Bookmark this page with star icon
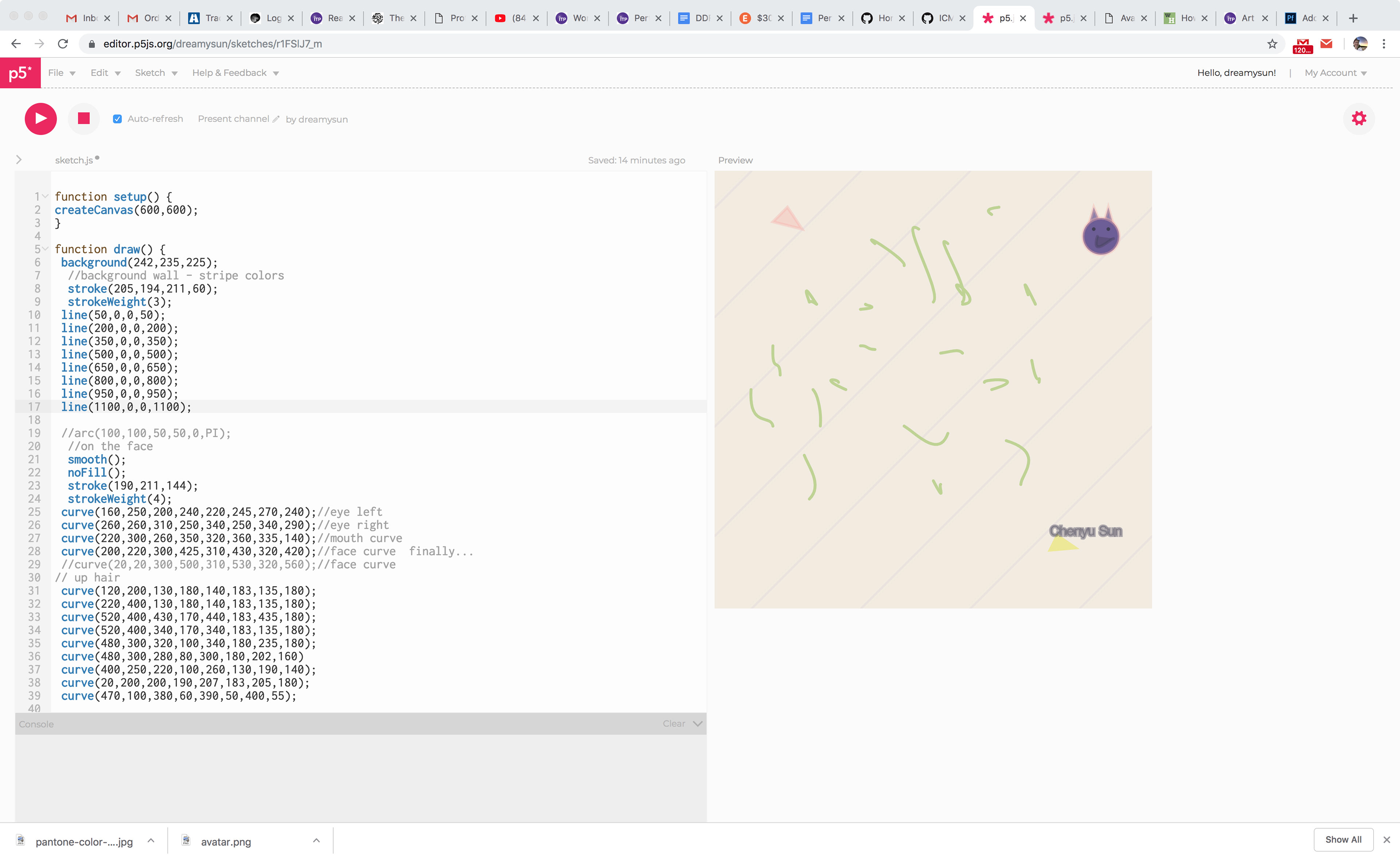 1272,44
